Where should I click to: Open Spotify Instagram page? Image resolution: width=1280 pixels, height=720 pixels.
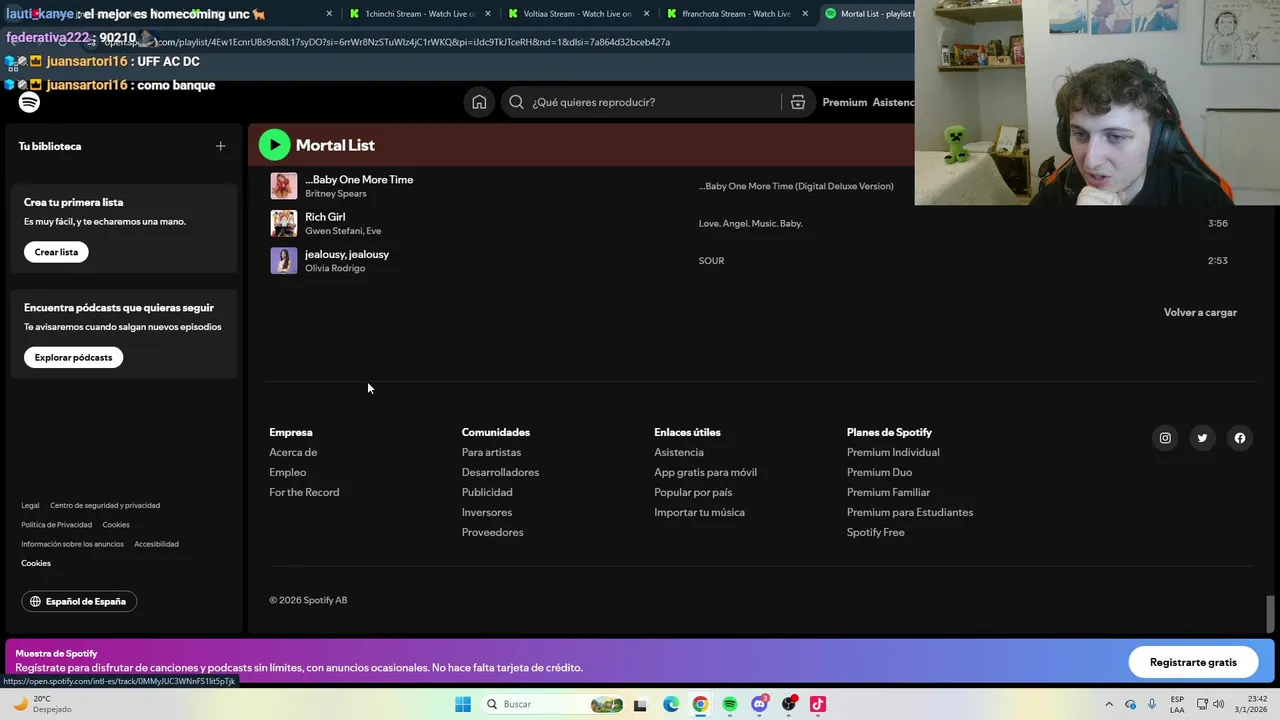[x=1165, y=438]
